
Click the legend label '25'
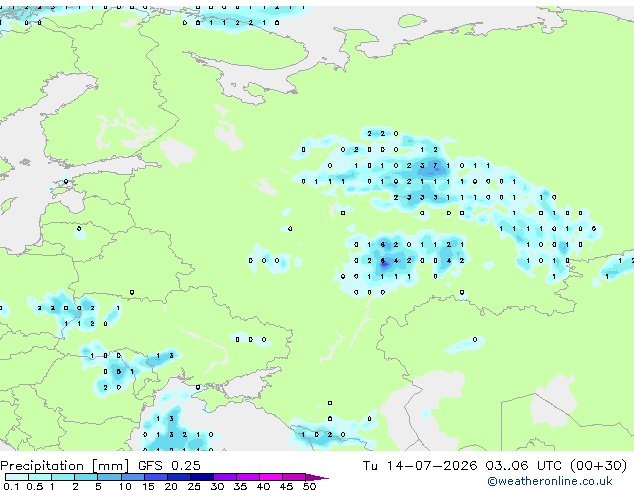pyautogui.click(x=194, y=486)
